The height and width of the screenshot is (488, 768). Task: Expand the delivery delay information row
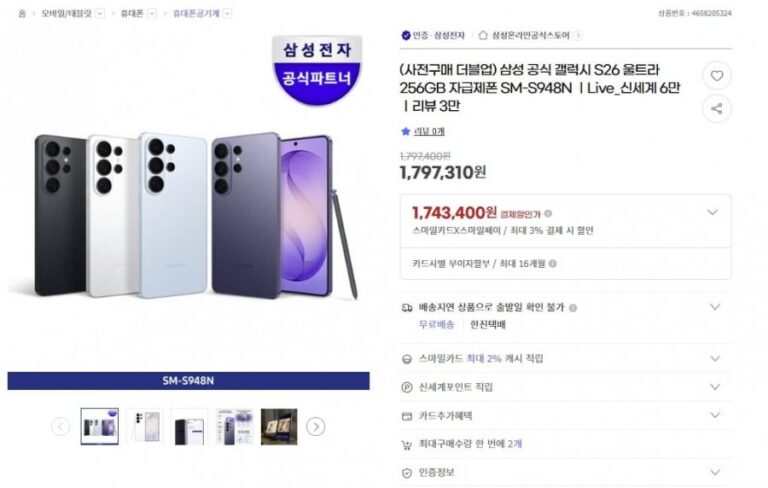pos(715,307)
